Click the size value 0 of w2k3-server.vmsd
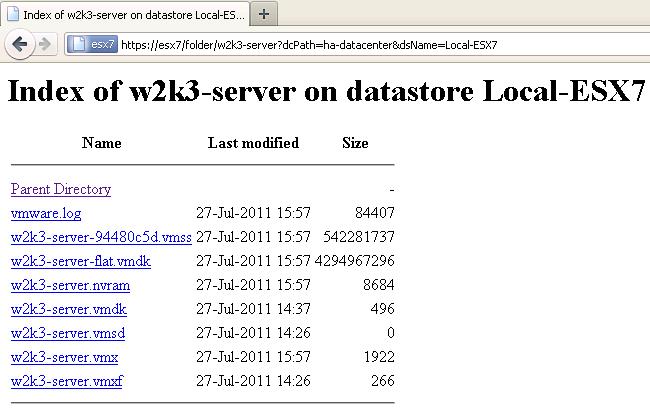Viewport: 650px width, 411px height. point(390,333)
